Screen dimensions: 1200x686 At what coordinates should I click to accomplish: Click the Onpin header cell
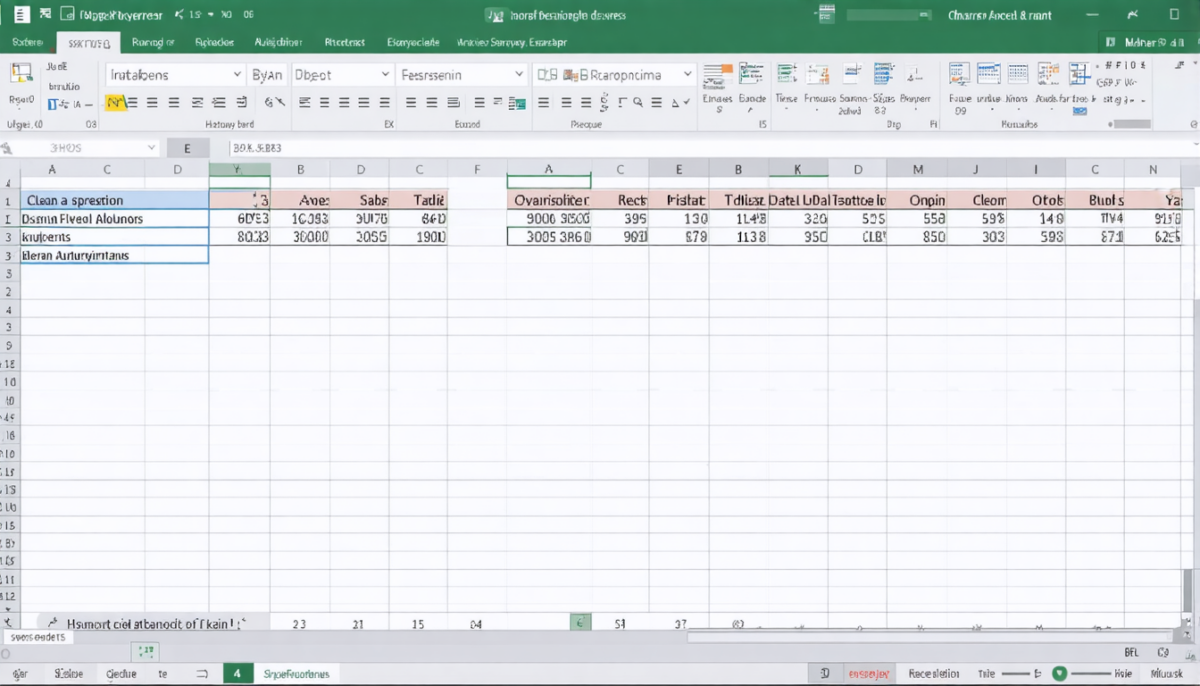(917, 200)
